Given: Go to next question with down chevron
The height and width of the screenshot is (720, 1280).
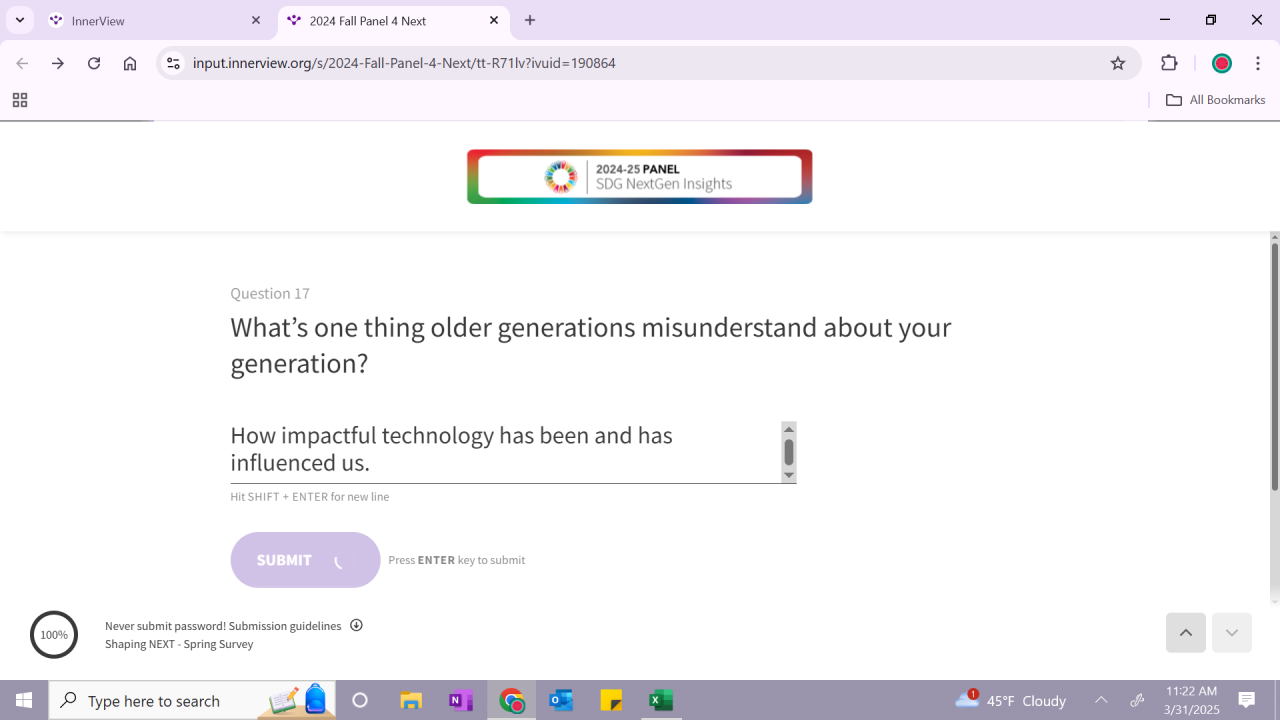Looking at the screenshot, I should [1232, 633].
